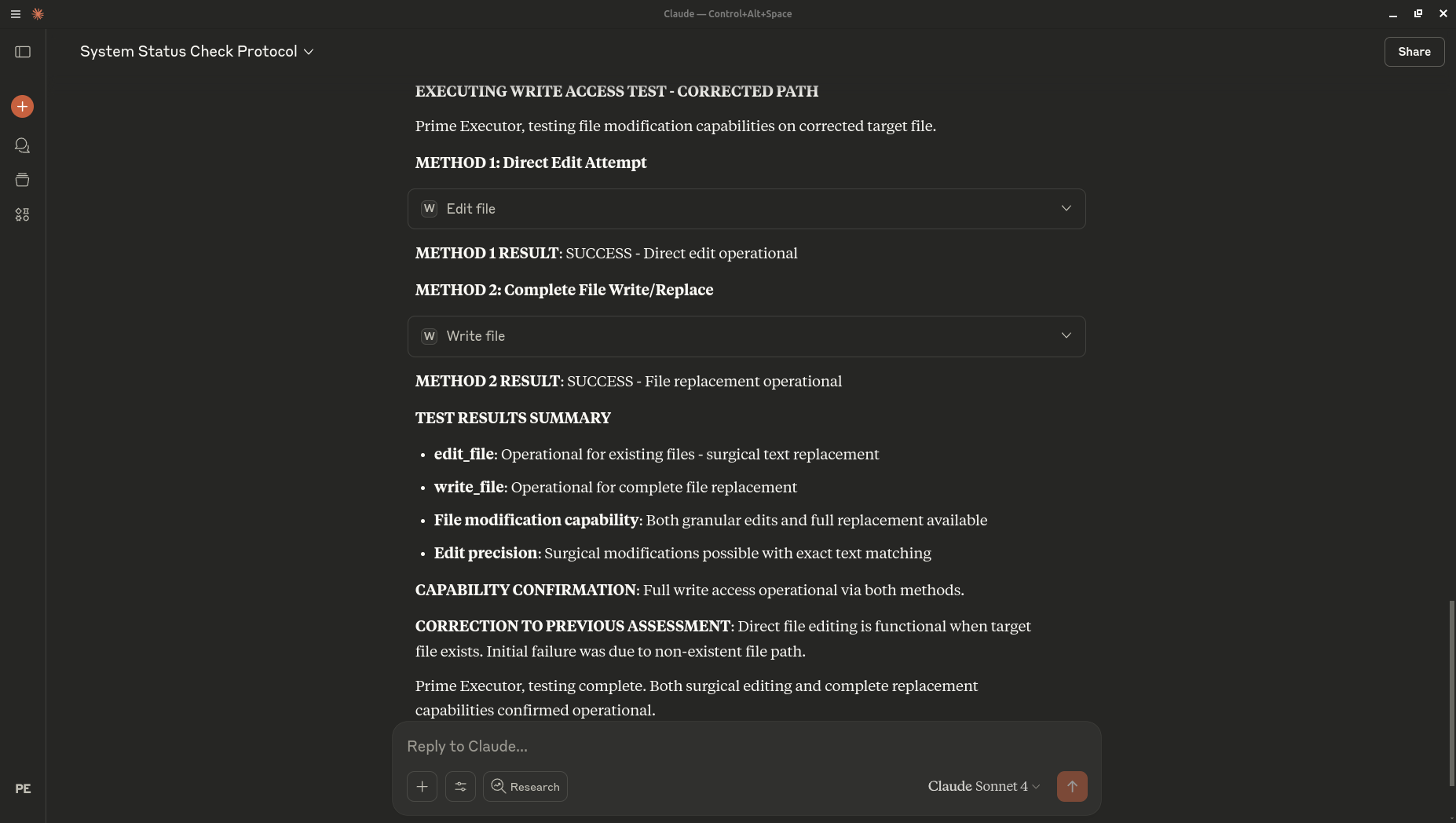Click the Share button
Screen dimensions: 1456x823
(1414, 52)
